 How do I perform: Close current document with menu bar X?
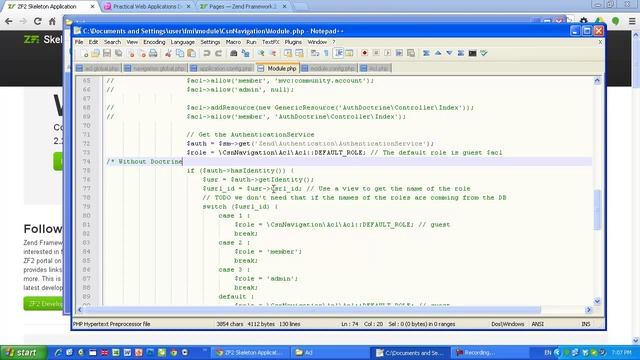(600, 42)
